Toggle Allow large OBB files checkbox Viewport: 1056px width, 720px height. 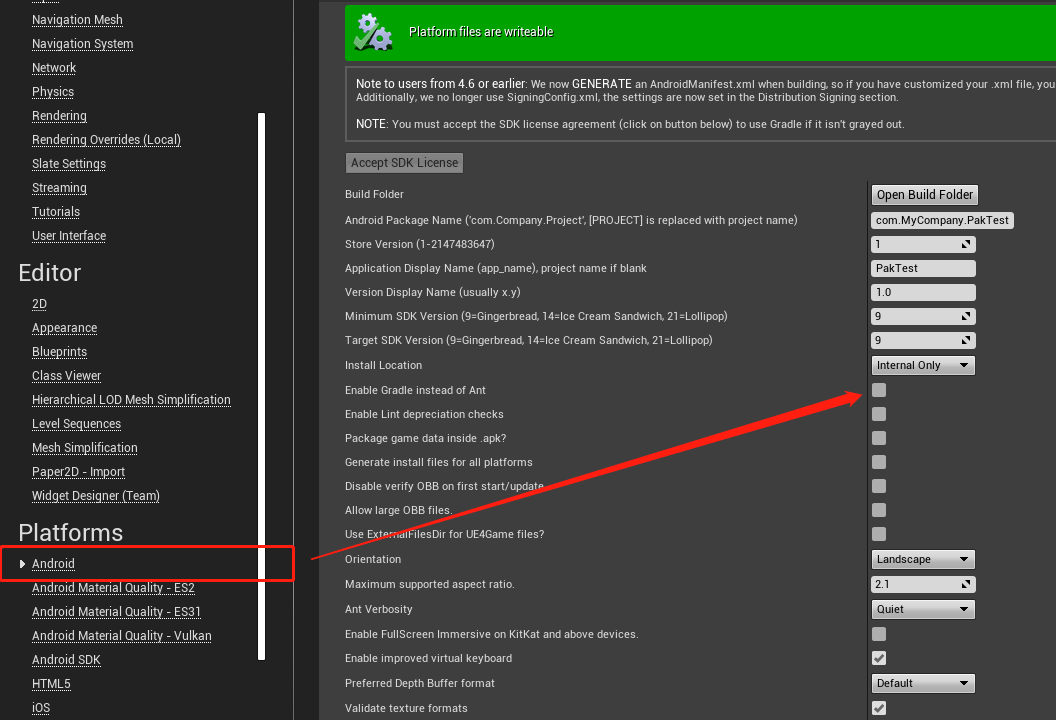[x=879, y=511]
